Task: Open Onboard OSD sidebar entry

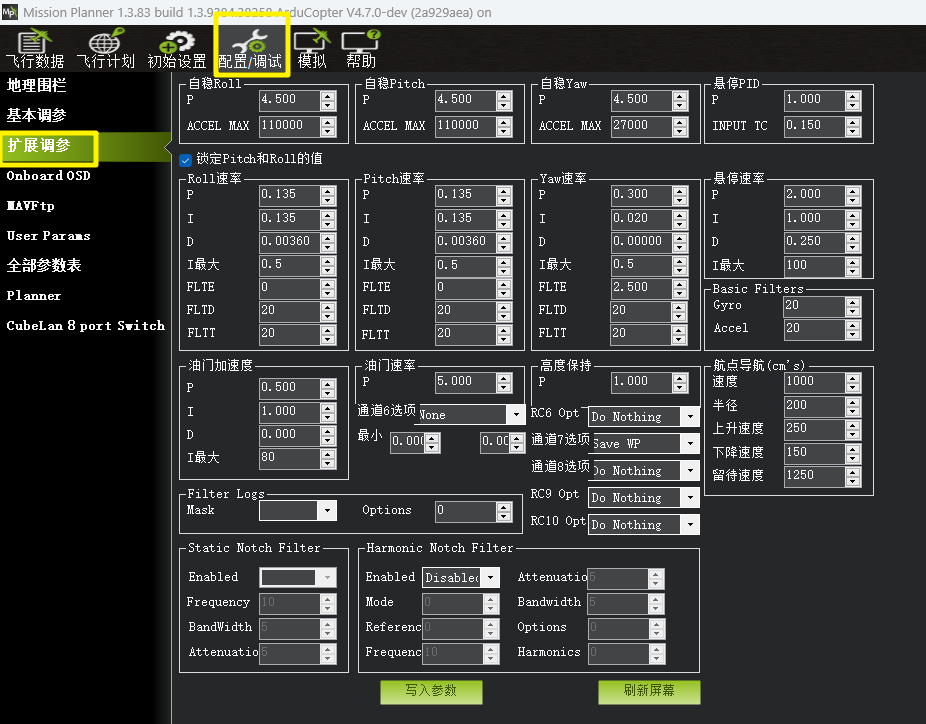Action: [48, 176]
